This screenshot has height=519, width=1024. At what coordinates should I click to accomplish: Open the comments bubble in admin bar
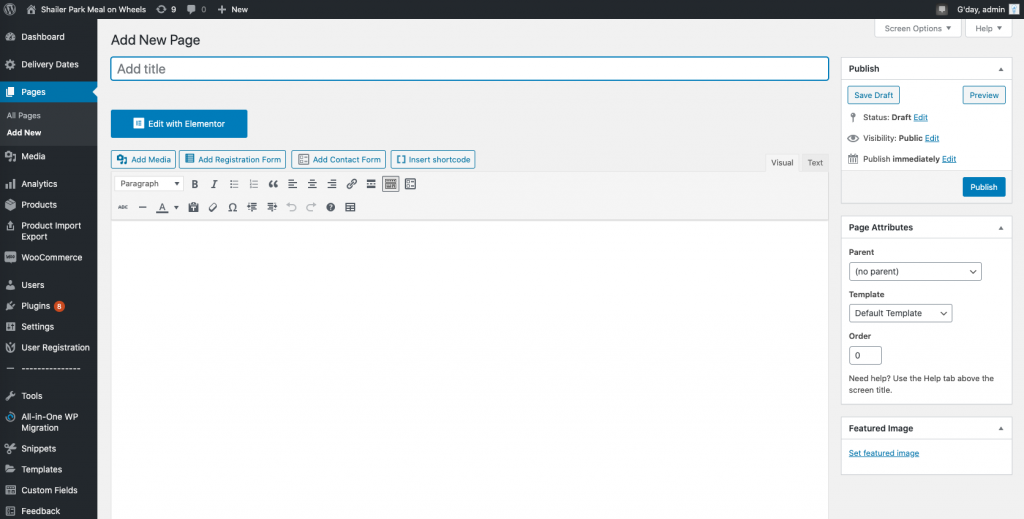(196, 9)
